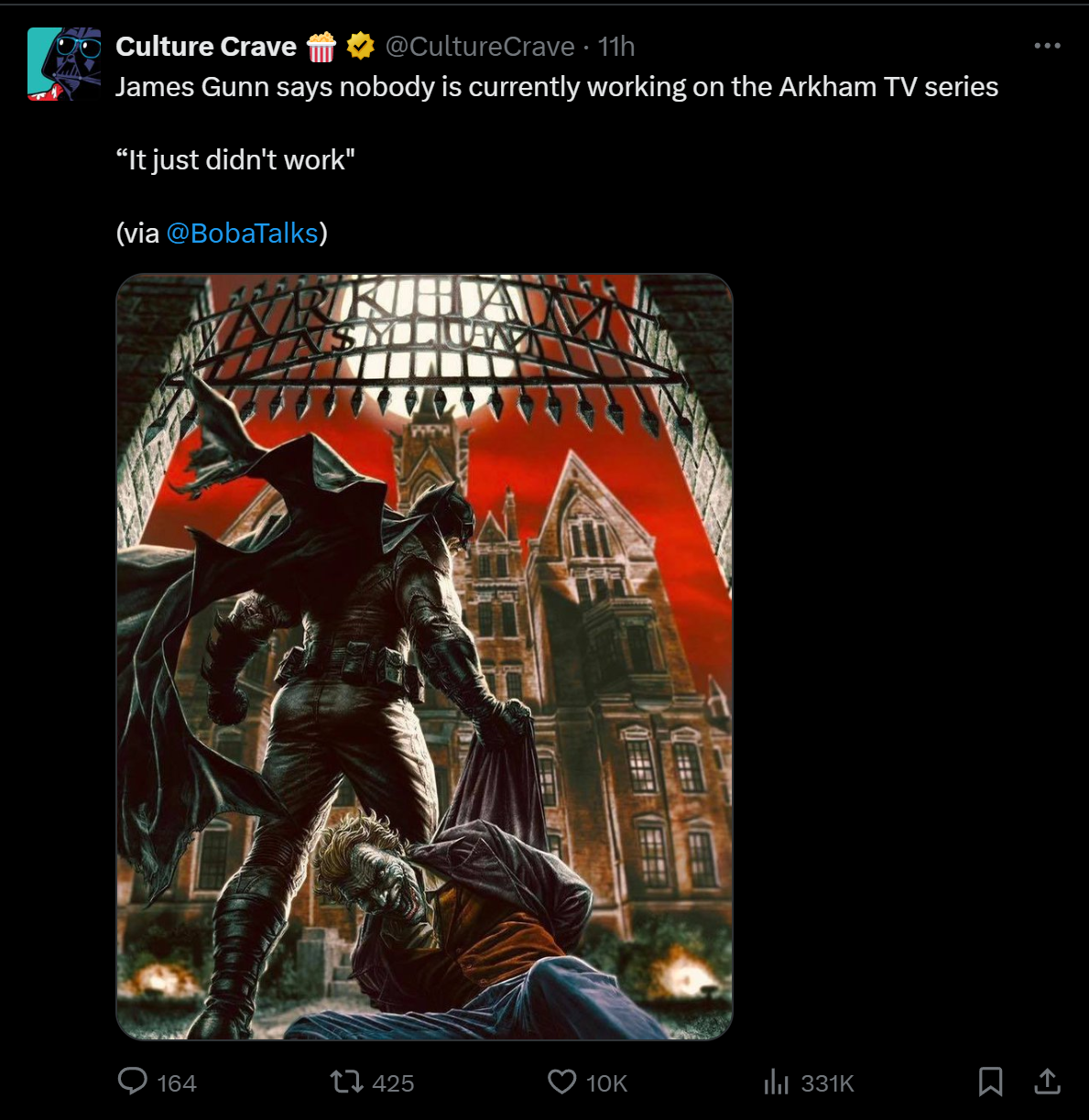This screenshot has width=1089, height=1120.
Task: Click the repost arrows icon
Action: click(x=346, y=1082)
